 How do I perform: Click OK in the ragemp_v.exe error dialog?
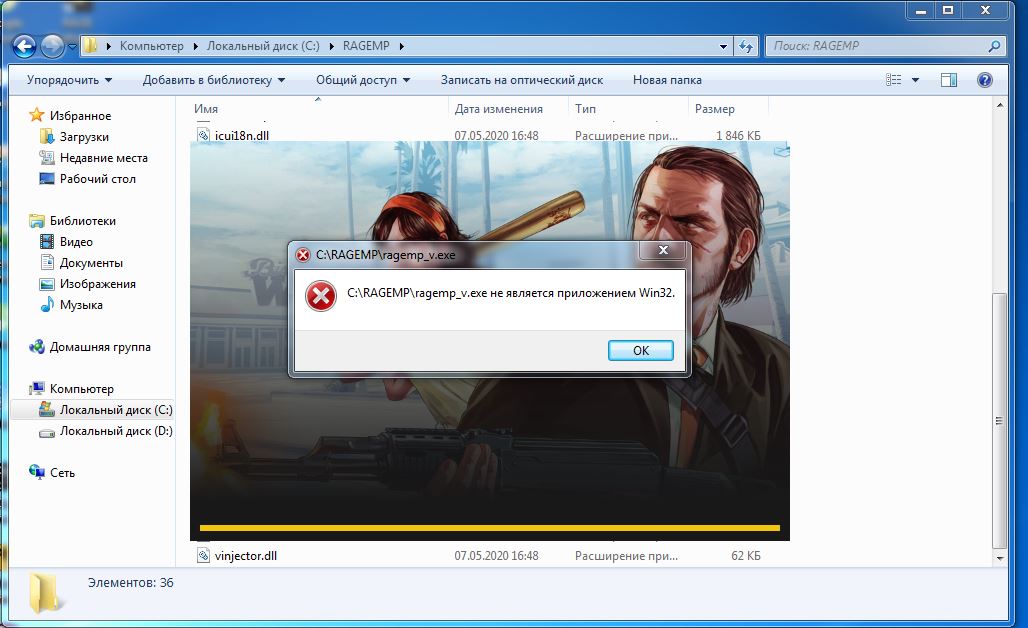(x=641, y=350)
